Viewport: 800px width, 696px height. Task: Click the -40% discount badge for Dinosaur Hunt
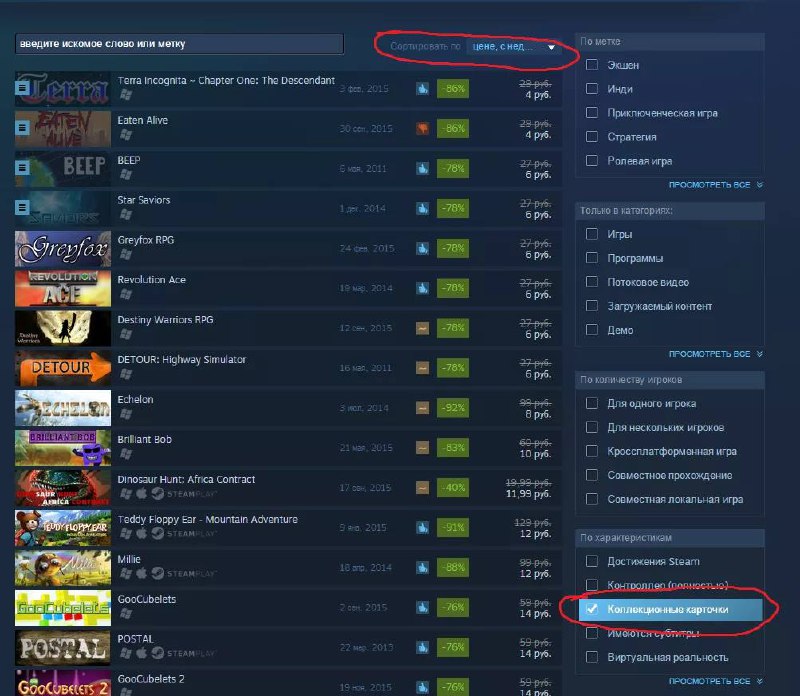pos(453,488)
